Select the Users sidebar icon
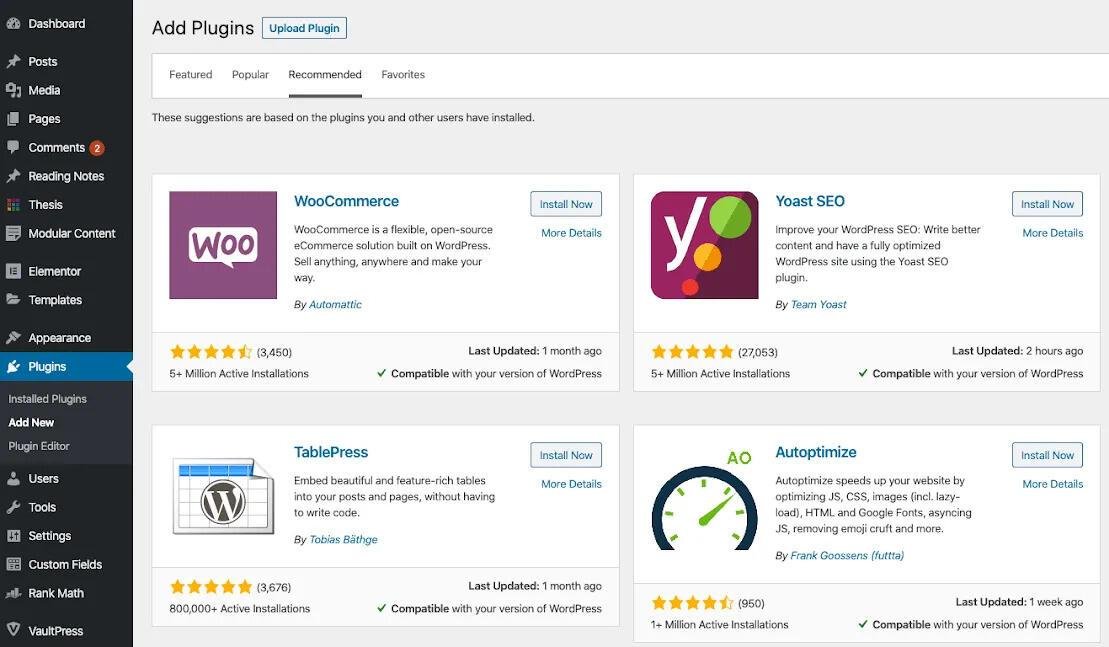 click(x=13, y=477)
